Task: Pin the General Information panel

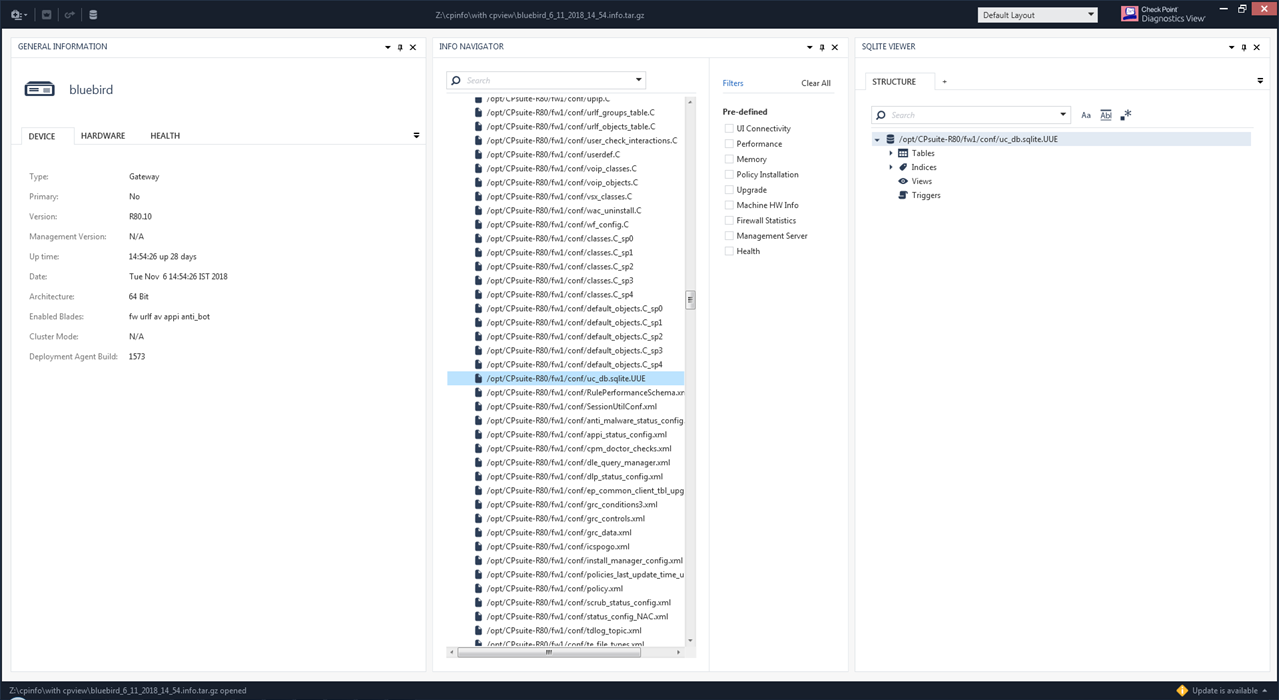Action: 400,47
